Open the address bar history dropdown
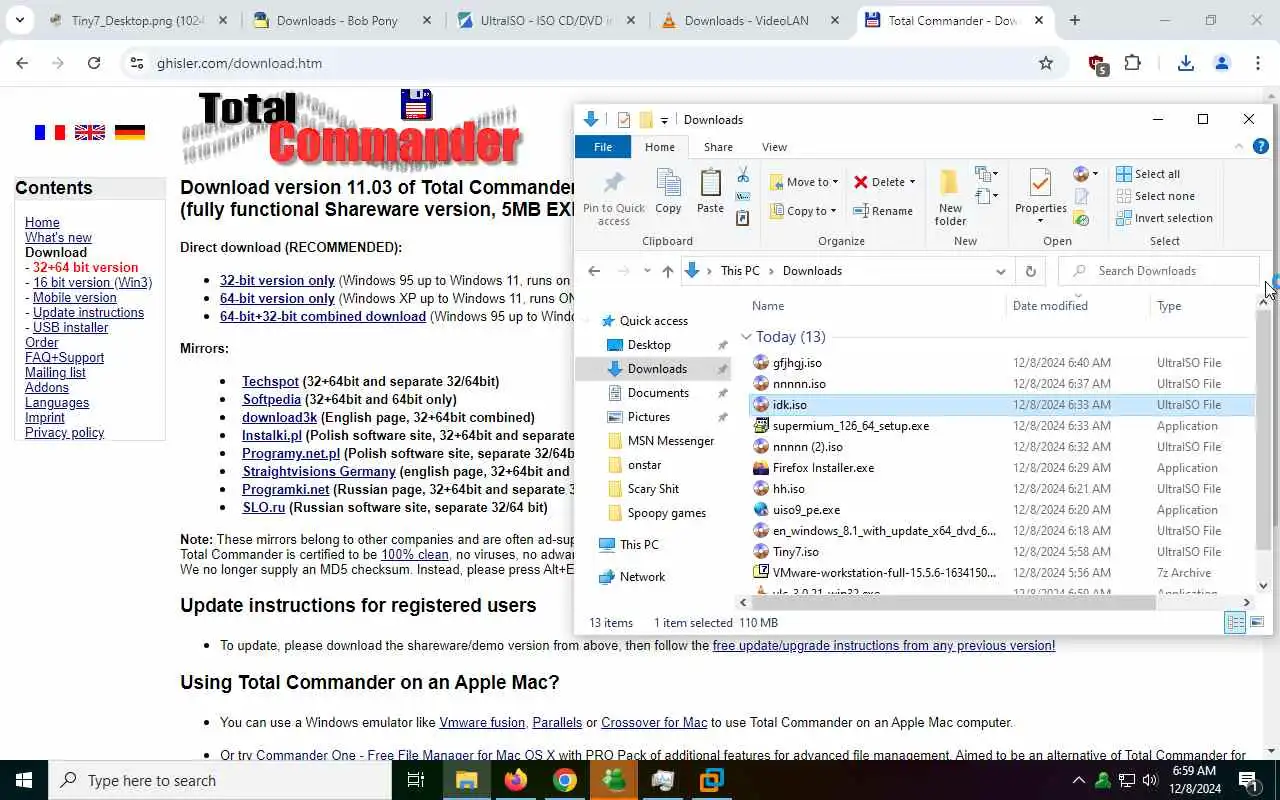The height and width of the screenshot is (800, 1280). point(1000,271)
